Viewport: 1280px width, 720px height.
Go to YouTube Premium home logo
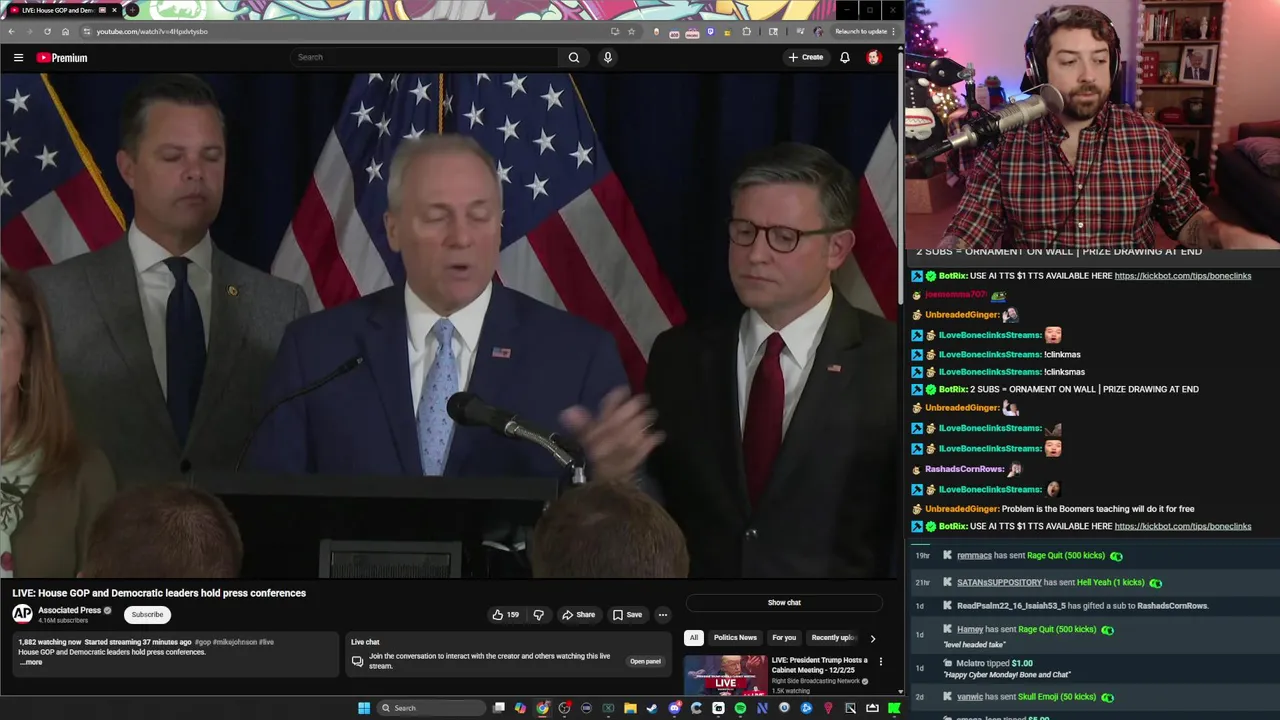click(62, 57)
